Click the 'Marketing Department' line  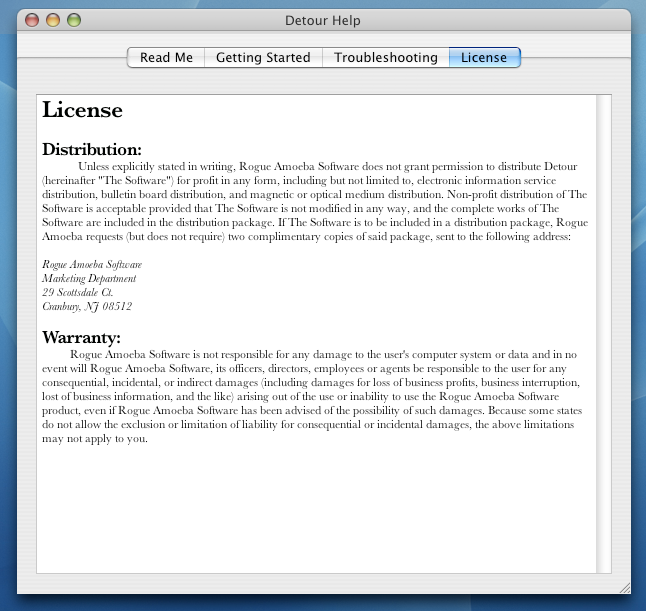[89, 279]
